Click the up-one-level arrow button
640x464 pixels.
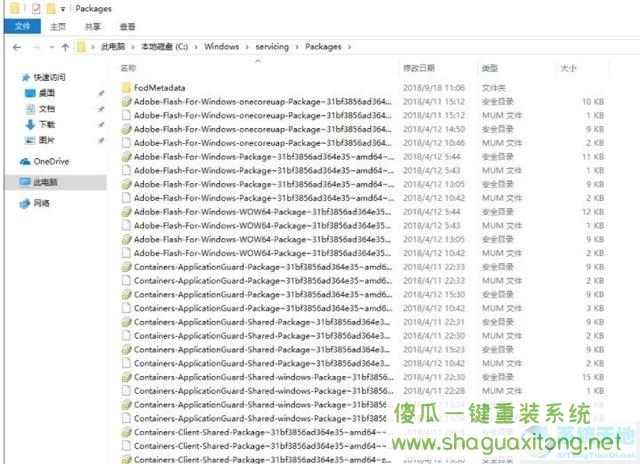click(65, 47)
